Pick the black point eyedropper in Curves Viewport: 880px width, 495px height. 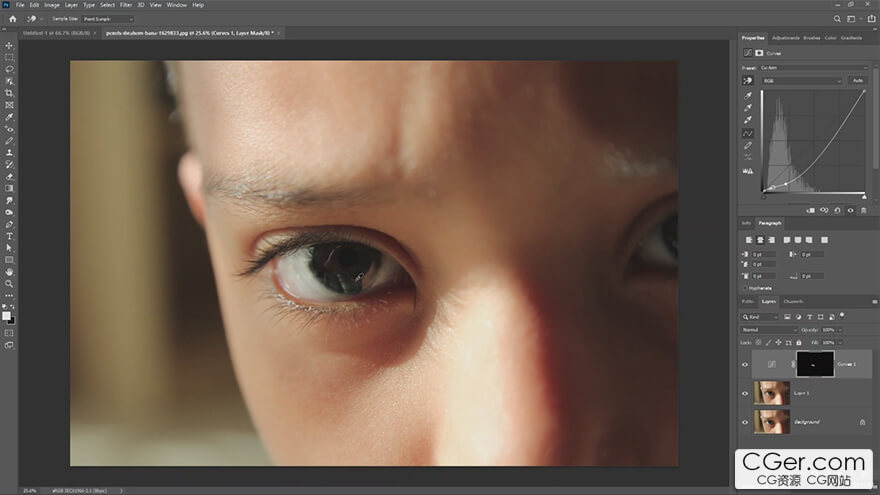pos(748,96)
